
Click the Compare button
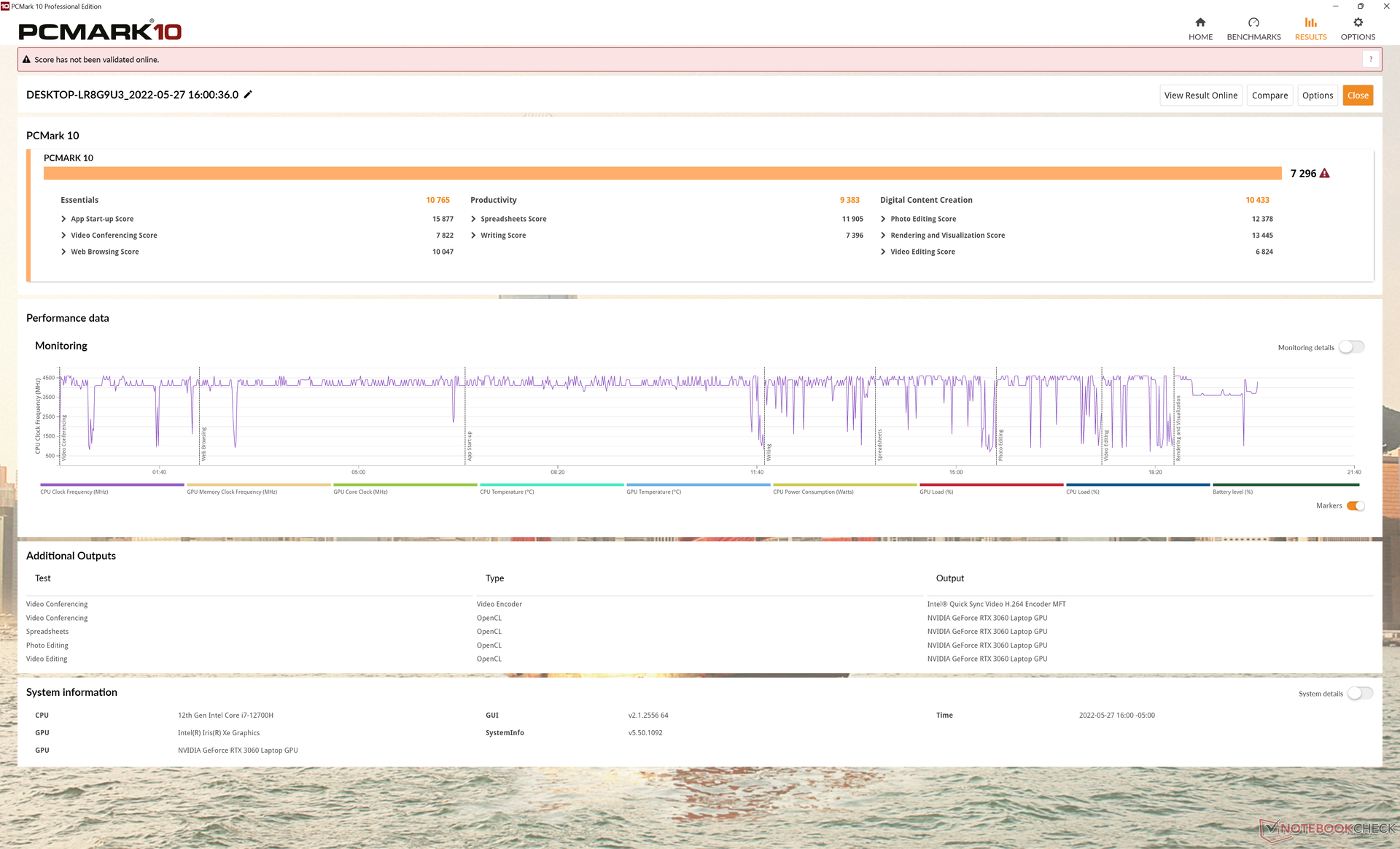coord(1269,96)
